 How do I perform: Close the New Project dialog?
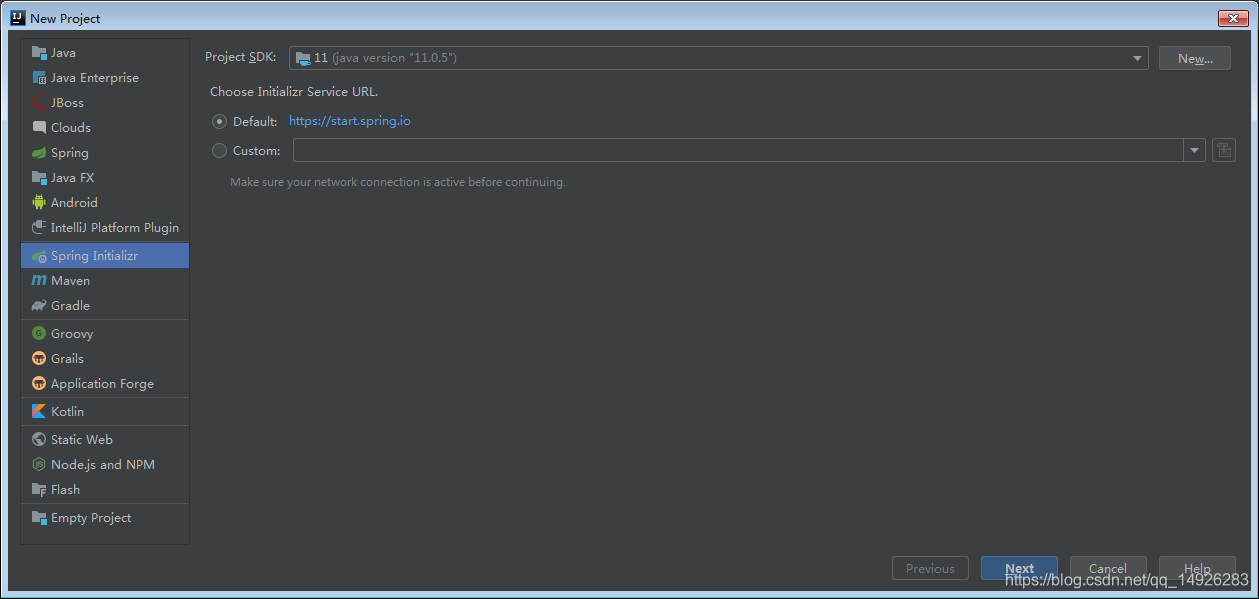tap(1232, 18)
